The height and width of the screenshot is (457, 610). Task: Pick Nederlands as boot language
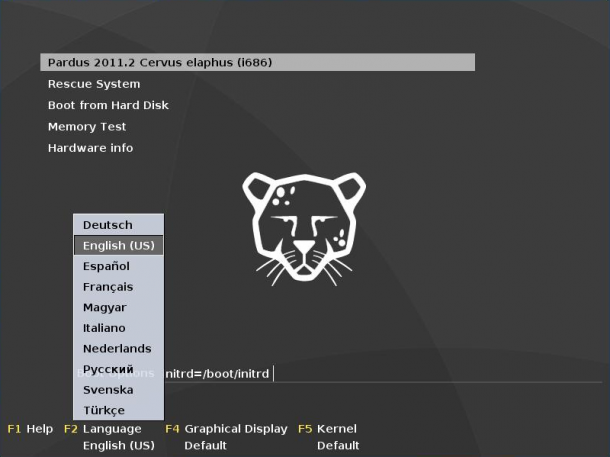coord(118,348)
